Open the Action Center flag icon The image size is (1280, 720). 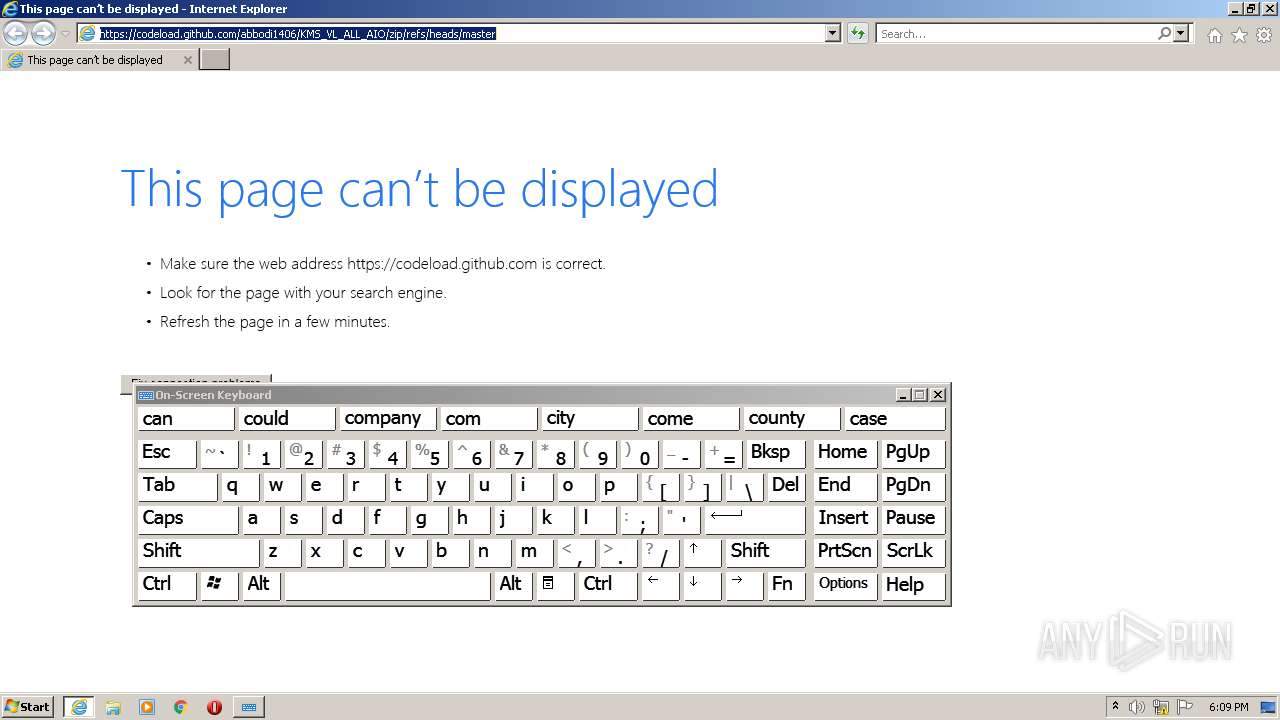(x=1186, y=707)
